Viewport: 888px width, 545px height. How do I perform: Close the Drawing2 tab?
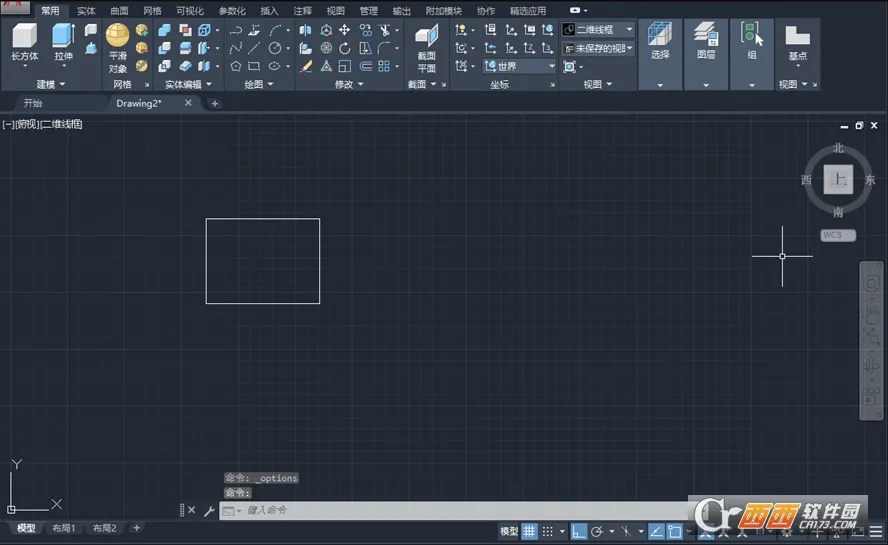click(188, 103)
